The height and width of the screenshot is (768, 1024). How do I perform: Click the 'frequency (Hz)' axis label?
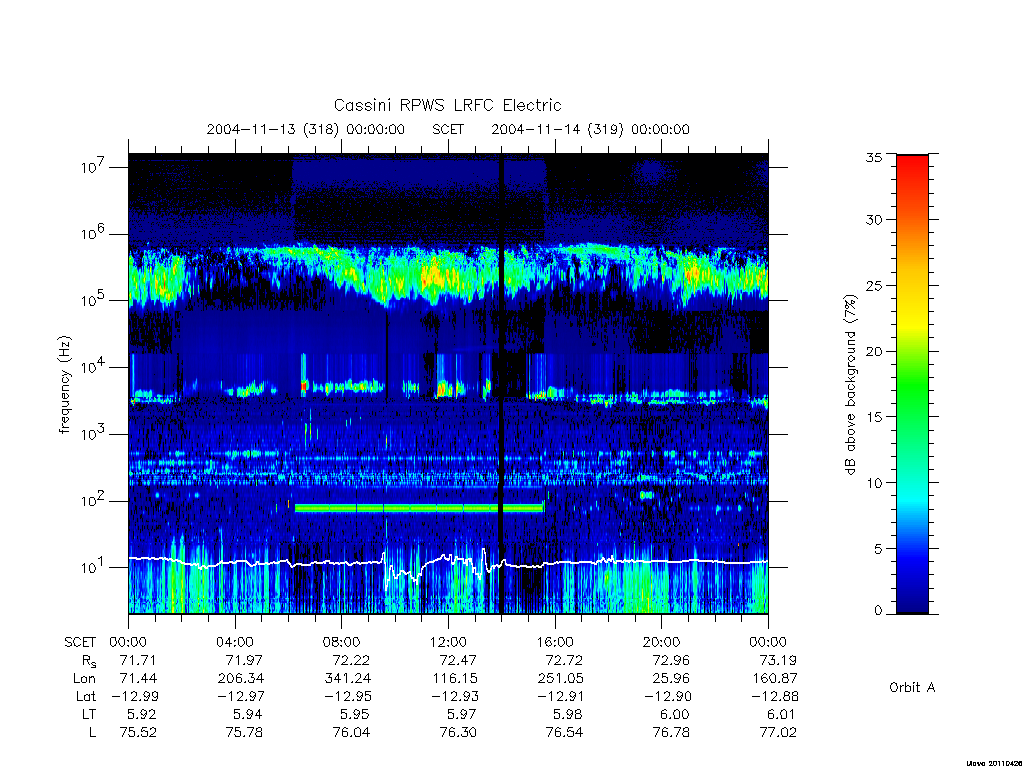[64, 385]
